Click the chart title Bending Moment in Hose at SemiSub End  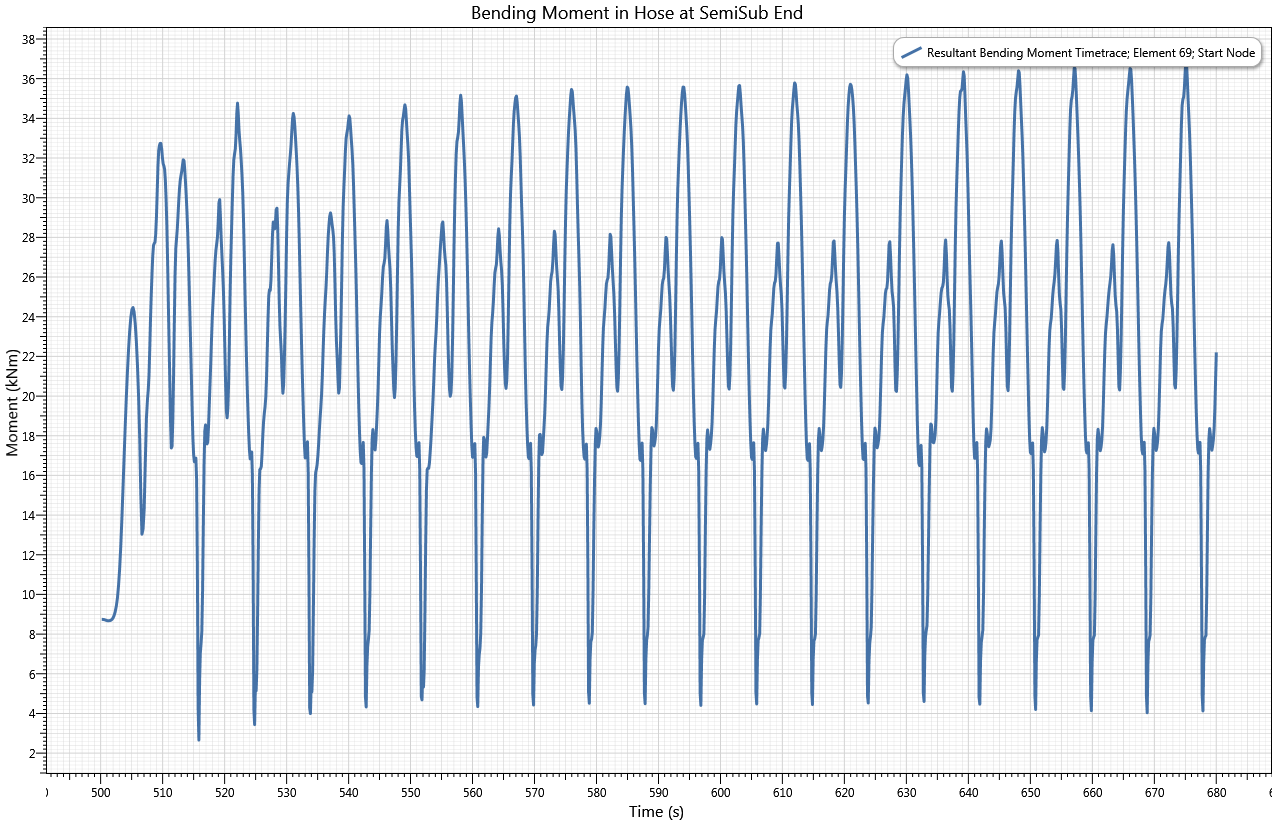637,13
